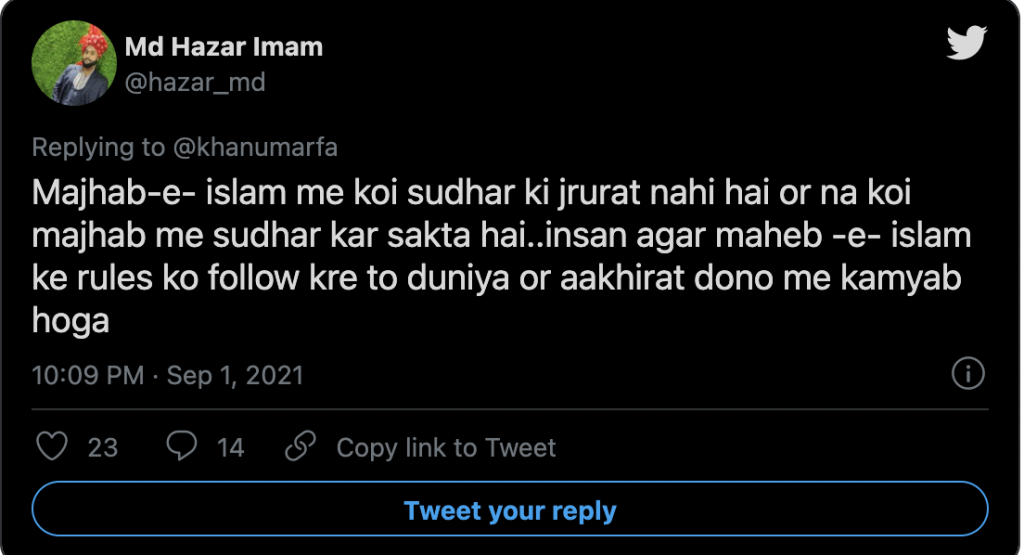Like the tweet with the heart icon
This screenshot has width=1024, height=555.
pos(52,447)
